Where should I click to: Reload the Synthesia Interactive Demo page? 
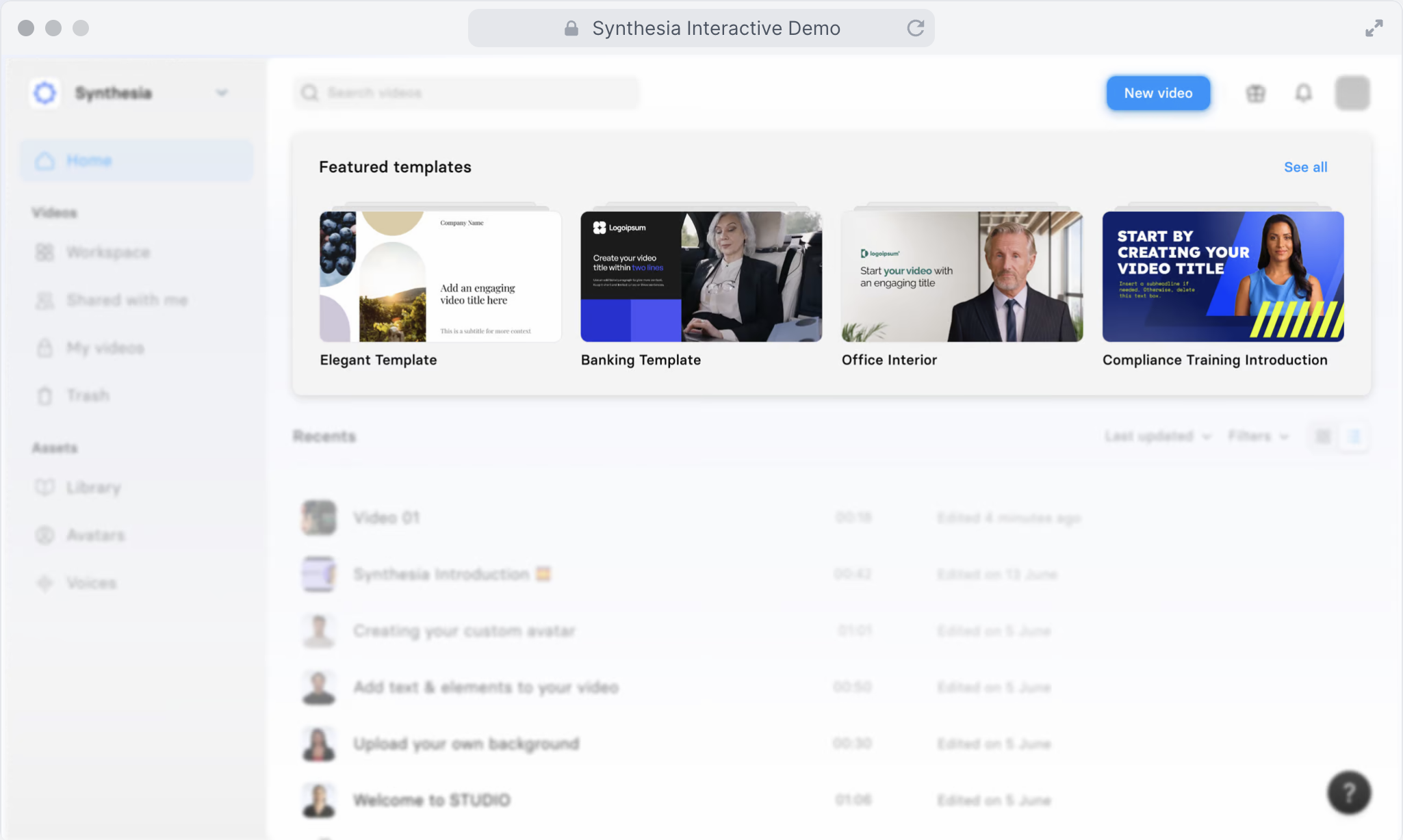point(916,28)
